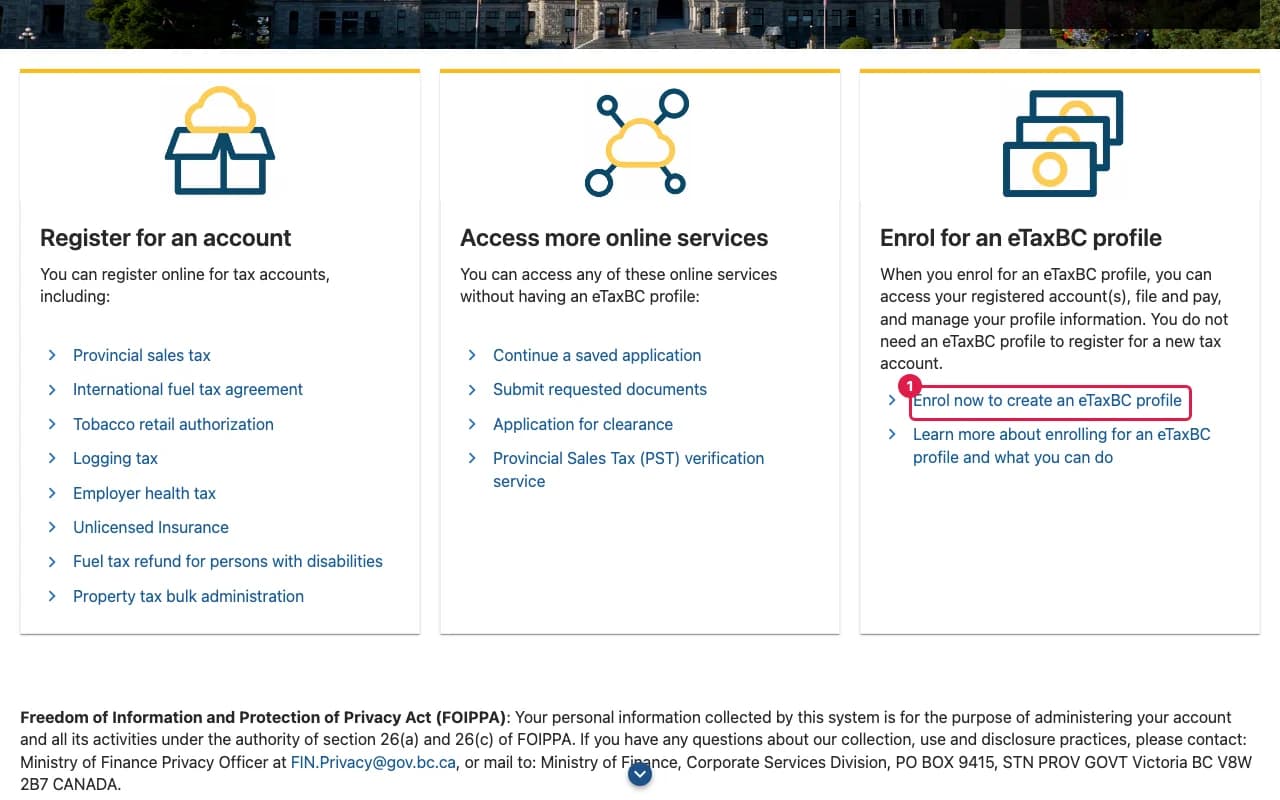Open Property tax bulk administration link
1280x800 pixels.
188,596
